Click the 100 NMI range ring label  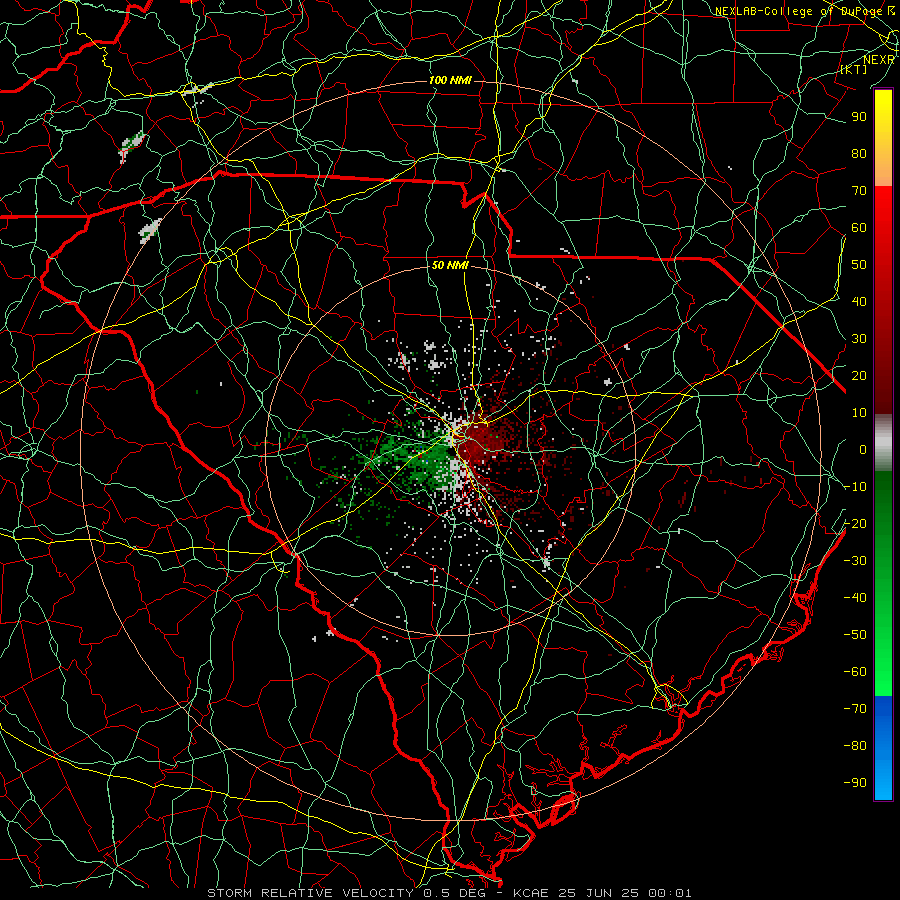(x=450, y=80)
